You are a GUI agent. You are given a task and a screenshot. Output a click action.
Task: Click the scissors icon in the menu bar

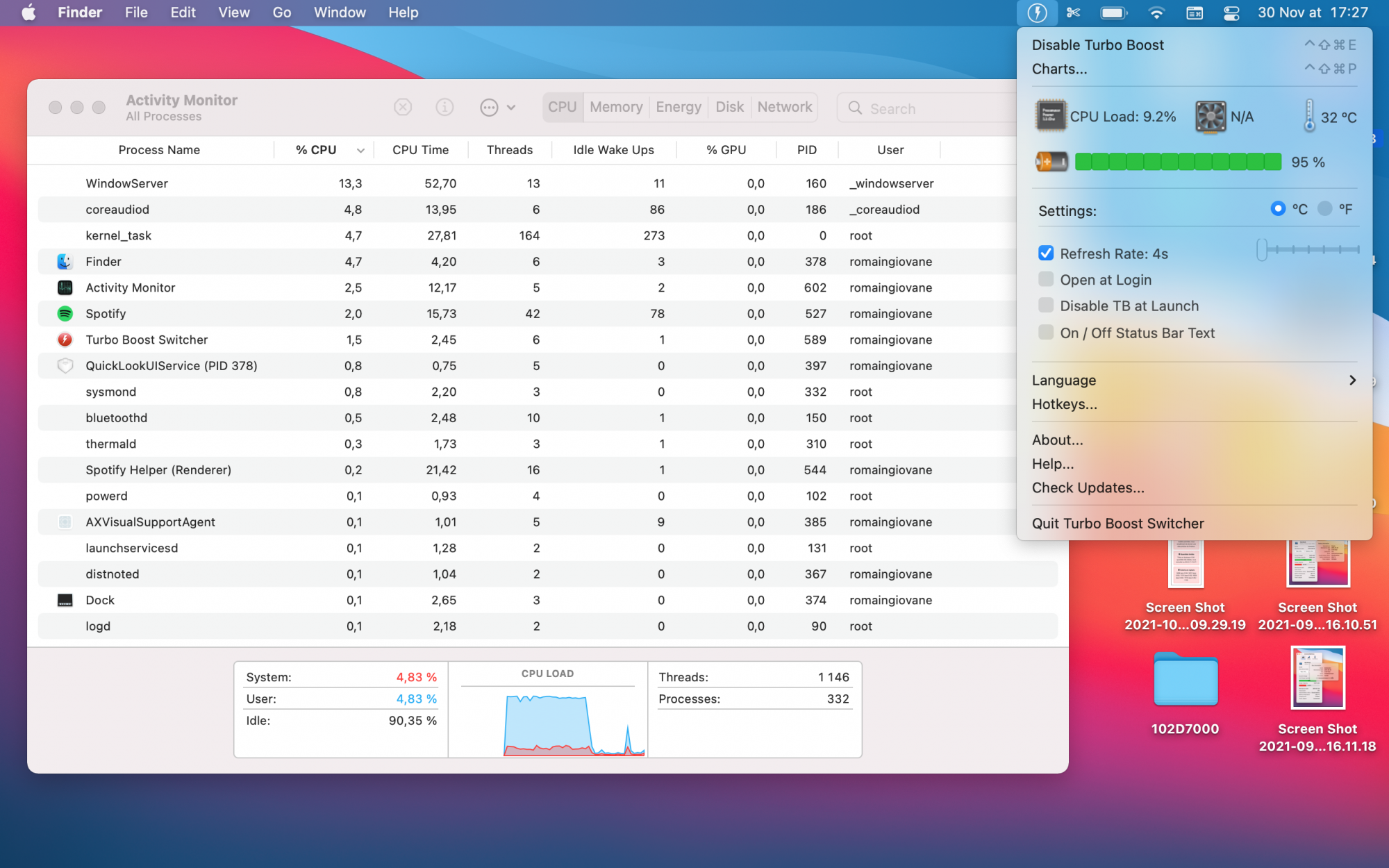[1074, 12]
